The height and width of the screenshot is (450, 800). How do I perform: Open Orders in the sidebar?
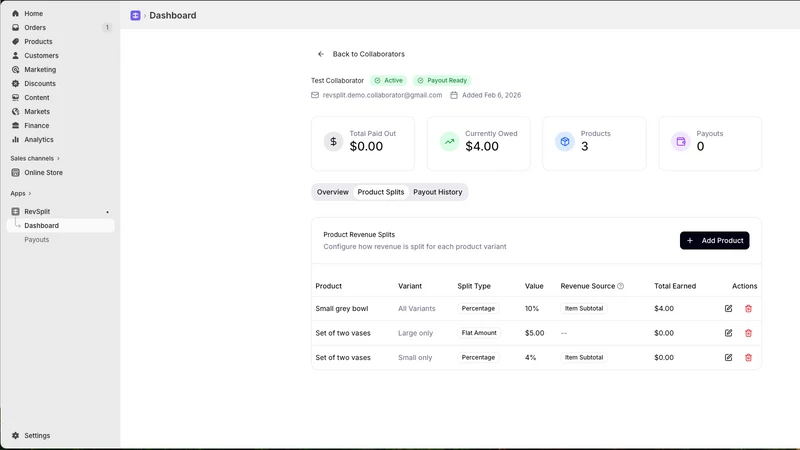pyautogui.click(x=60, y=28)
